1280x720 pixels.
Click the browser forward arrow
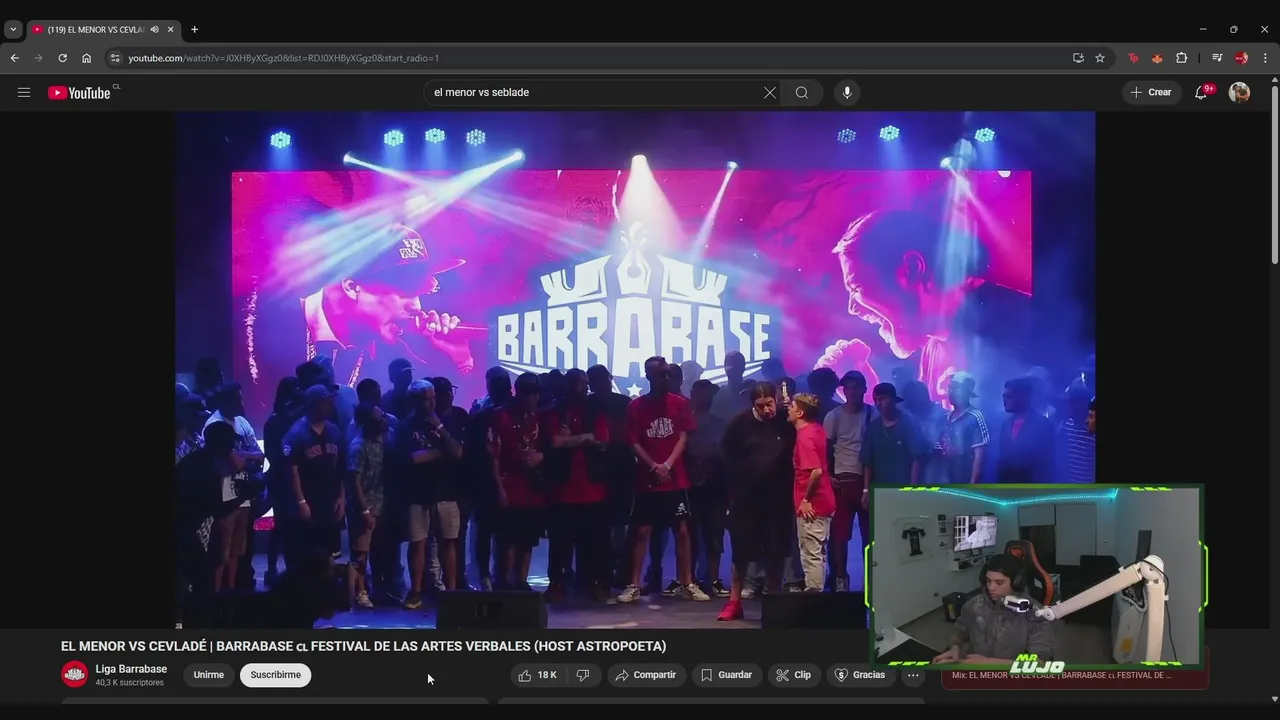pos(38,58)
